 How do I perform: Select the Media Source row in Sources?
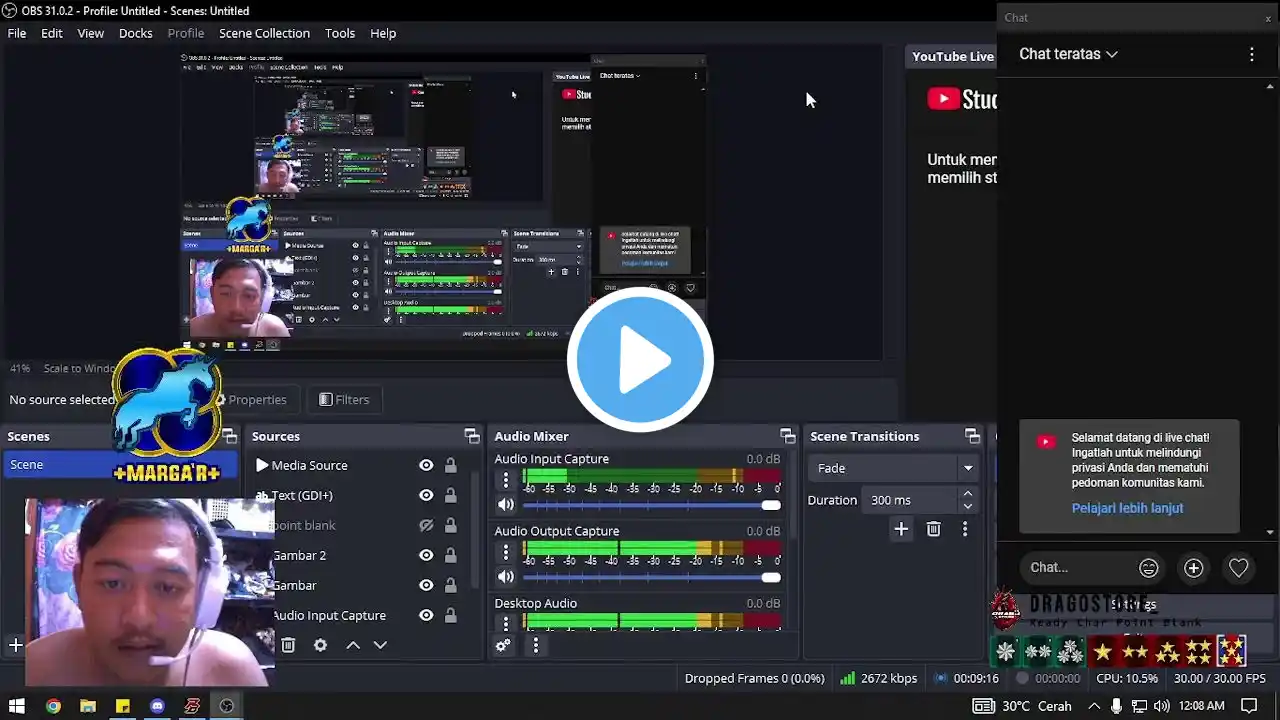[358, 465]
